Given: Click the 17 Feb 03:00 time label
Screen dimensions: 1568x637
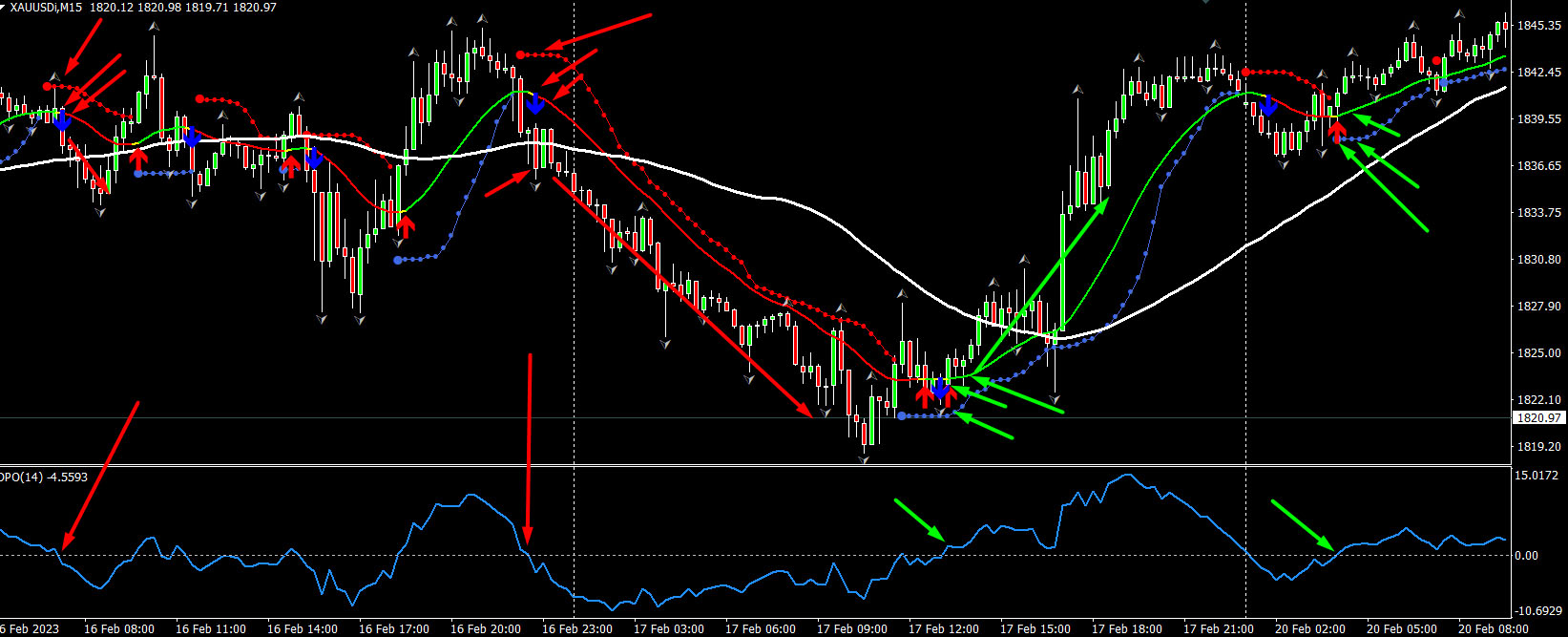Looking at the screenshot, I should click(669, 629).
